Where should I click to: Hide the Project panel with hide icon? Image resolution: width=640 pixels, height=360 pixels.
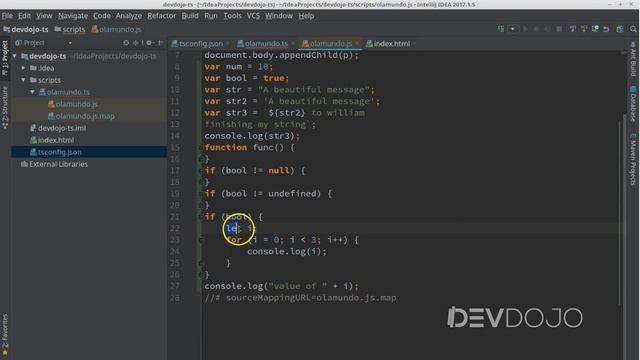pyautogui.click(x=161, y=43)
